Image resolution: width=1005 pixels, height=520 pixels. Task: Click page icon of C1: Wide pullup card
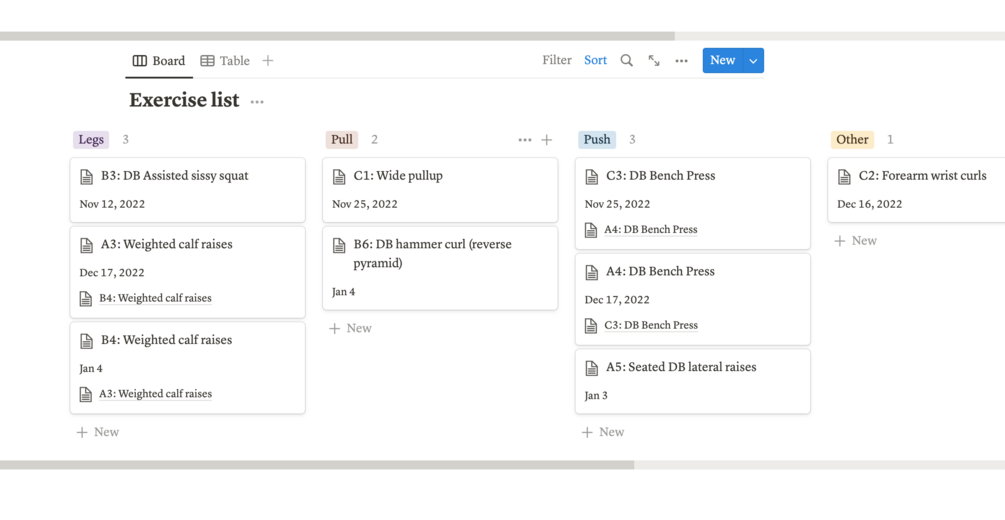340,176
